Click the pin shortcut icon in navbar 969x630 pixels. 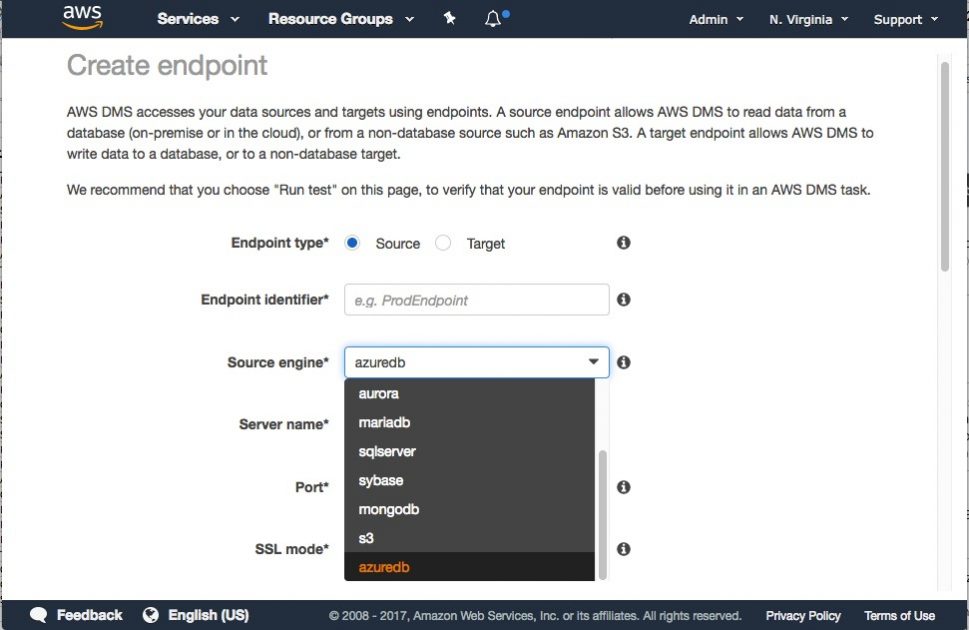pos(449,17)
